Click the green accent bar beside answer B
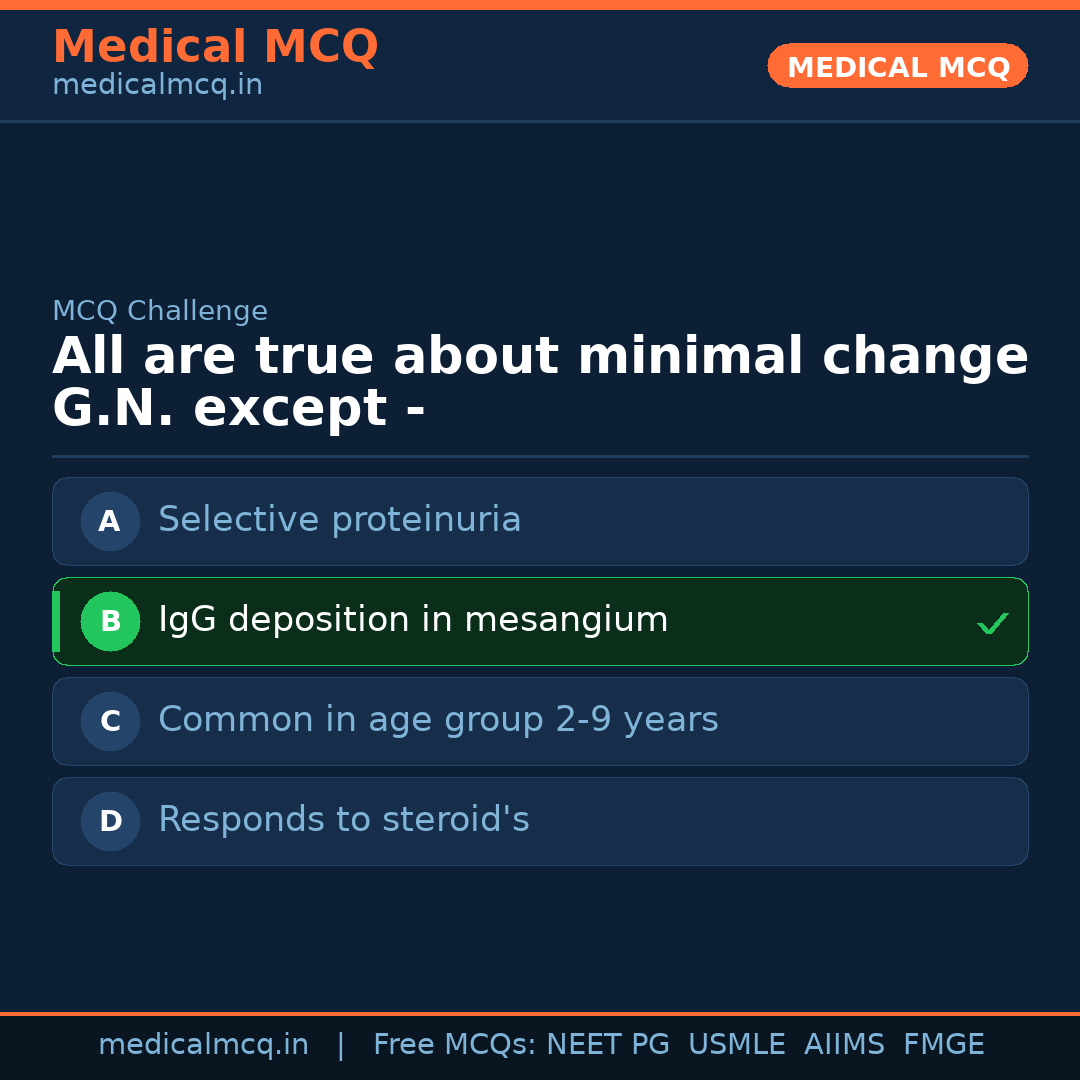 click(x=55, y=621)
